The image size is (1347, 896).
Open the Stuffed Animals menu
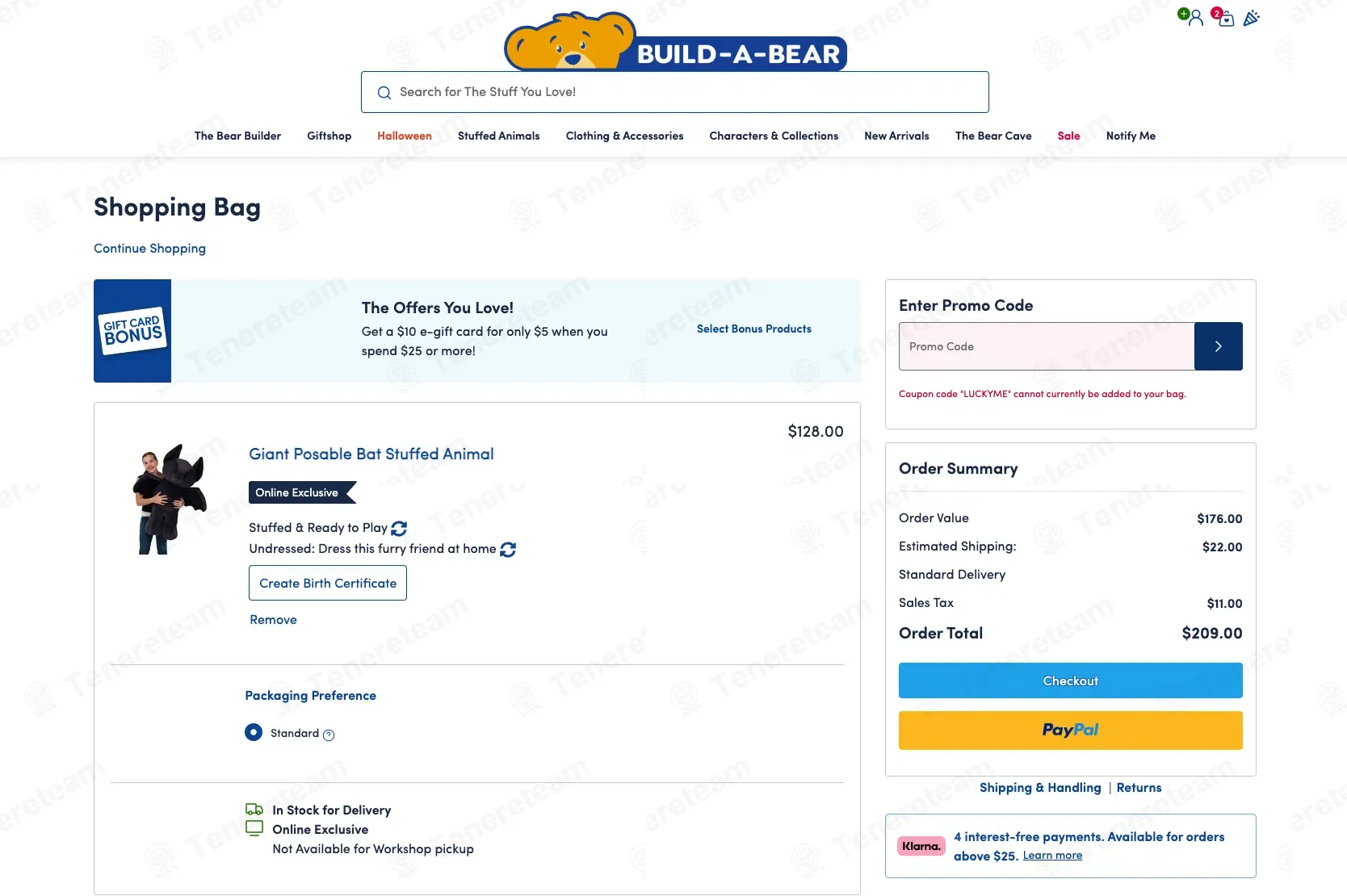point(499,136)
